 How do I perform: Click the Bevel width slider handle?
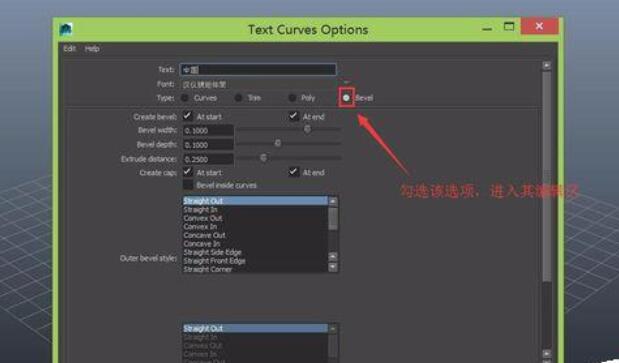pyautogui.click(x=307, y=129)
